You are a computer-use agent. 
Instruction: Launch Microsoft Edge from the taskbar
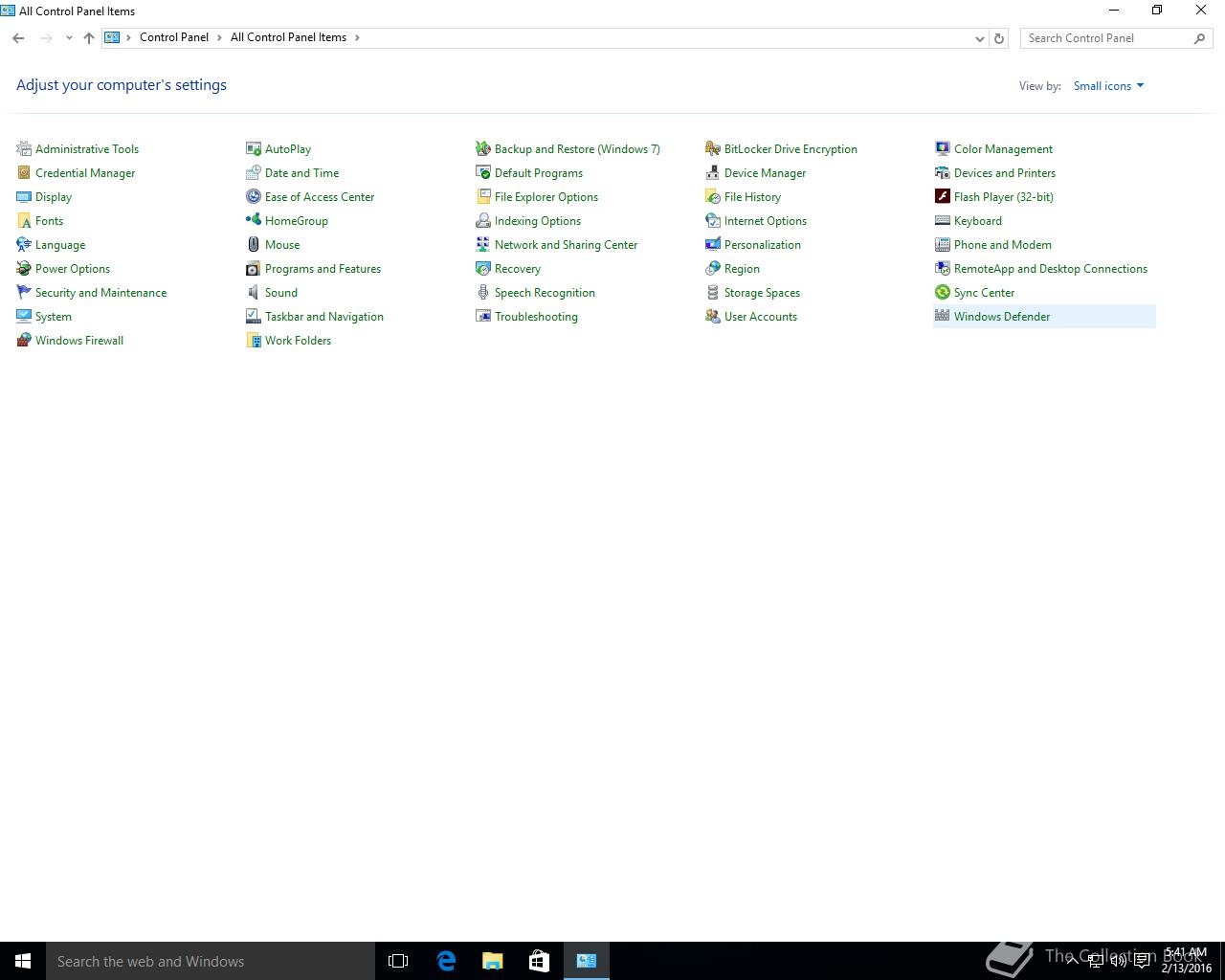tap(446, 961)
